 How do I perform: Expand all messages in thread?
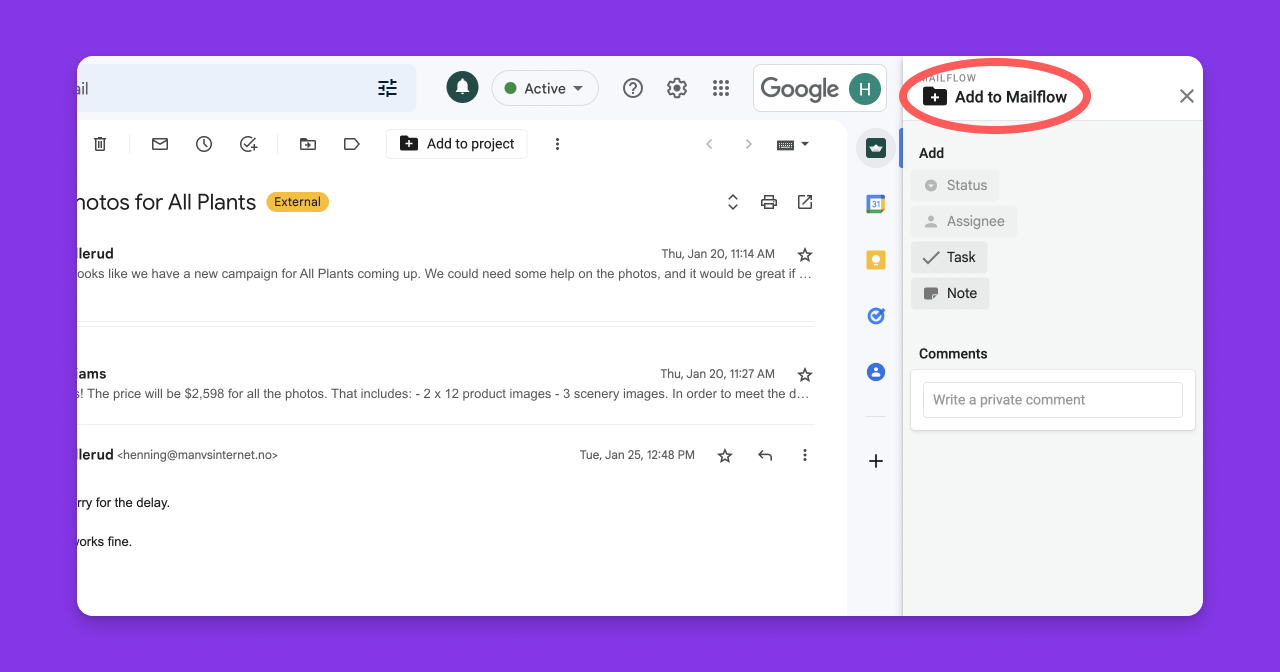tap(733, 202)
